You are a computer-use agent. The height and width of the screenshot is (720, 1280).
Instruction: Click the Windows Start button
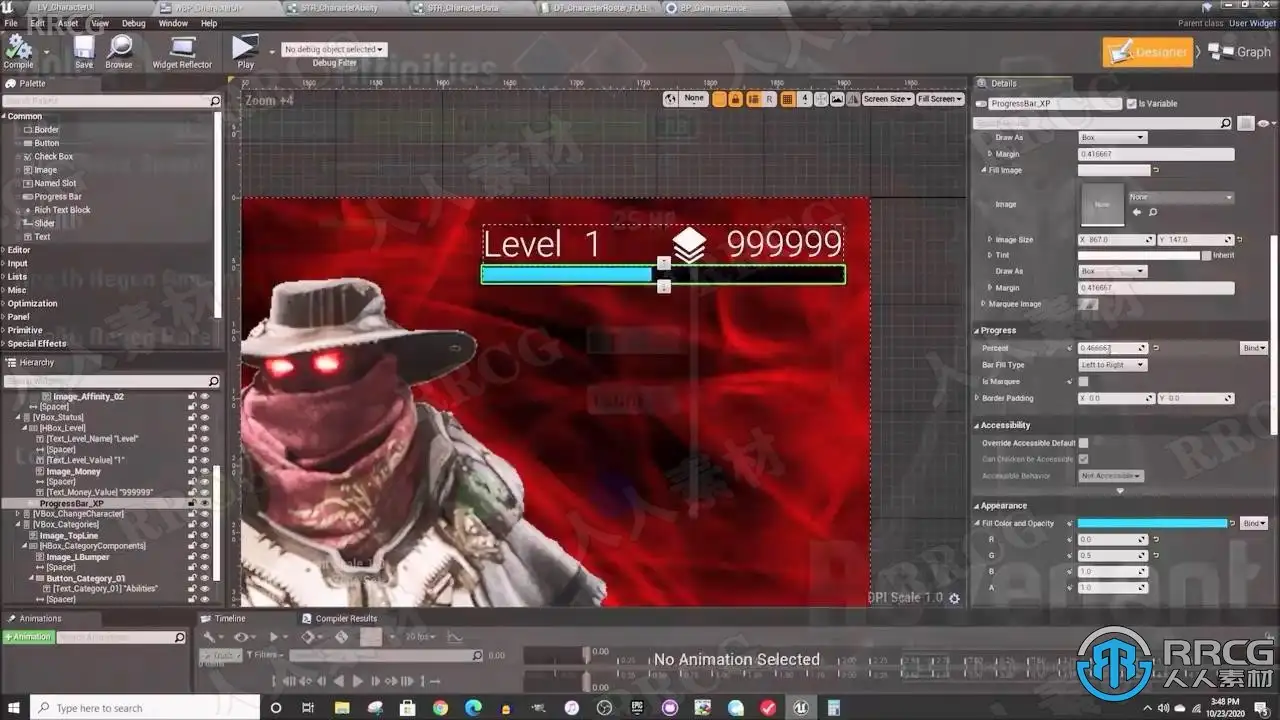click(x=16, y=708)
